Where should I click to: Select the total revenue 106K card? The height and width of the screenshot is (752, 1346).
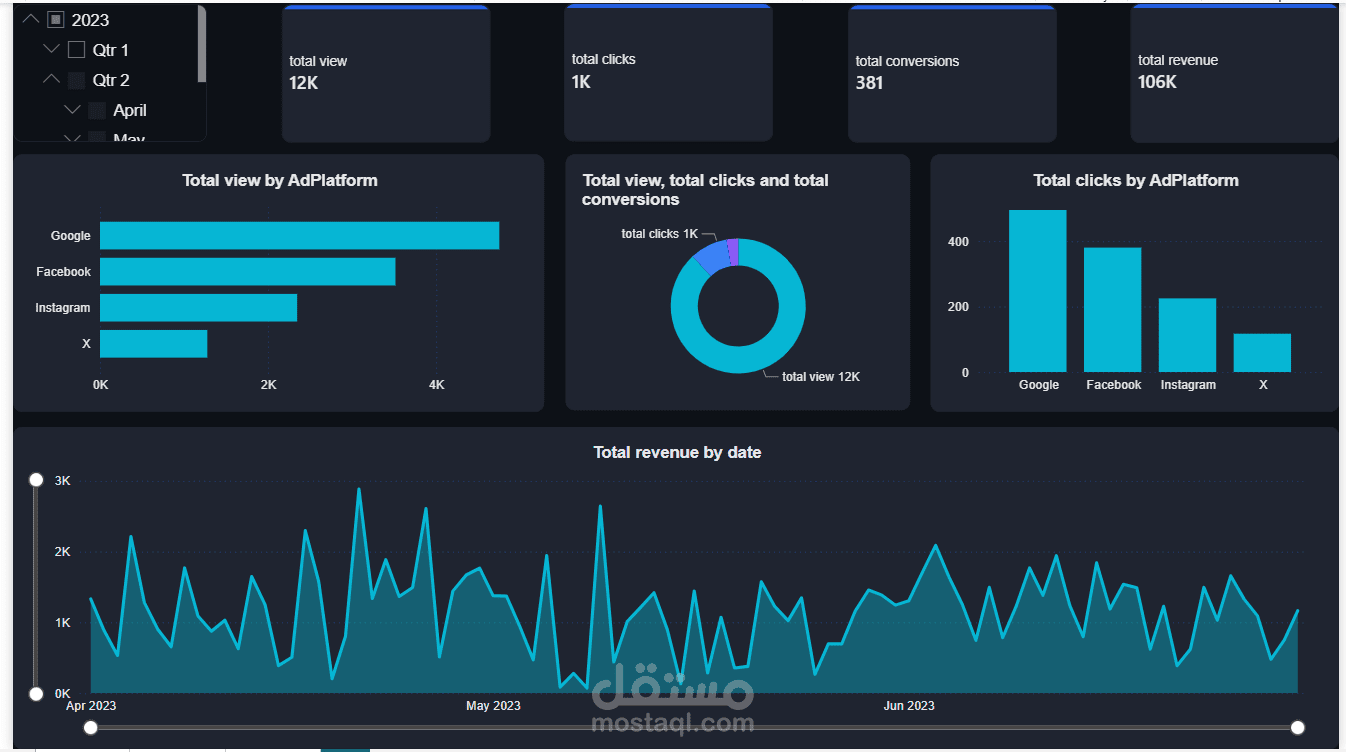tap(1234, 73)
